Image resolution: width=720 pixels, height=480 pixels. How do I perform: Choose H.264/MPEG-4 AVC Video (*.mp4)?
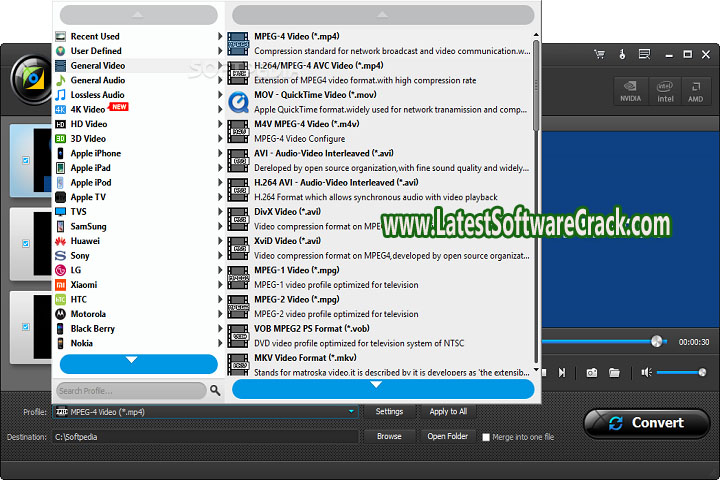379,73
